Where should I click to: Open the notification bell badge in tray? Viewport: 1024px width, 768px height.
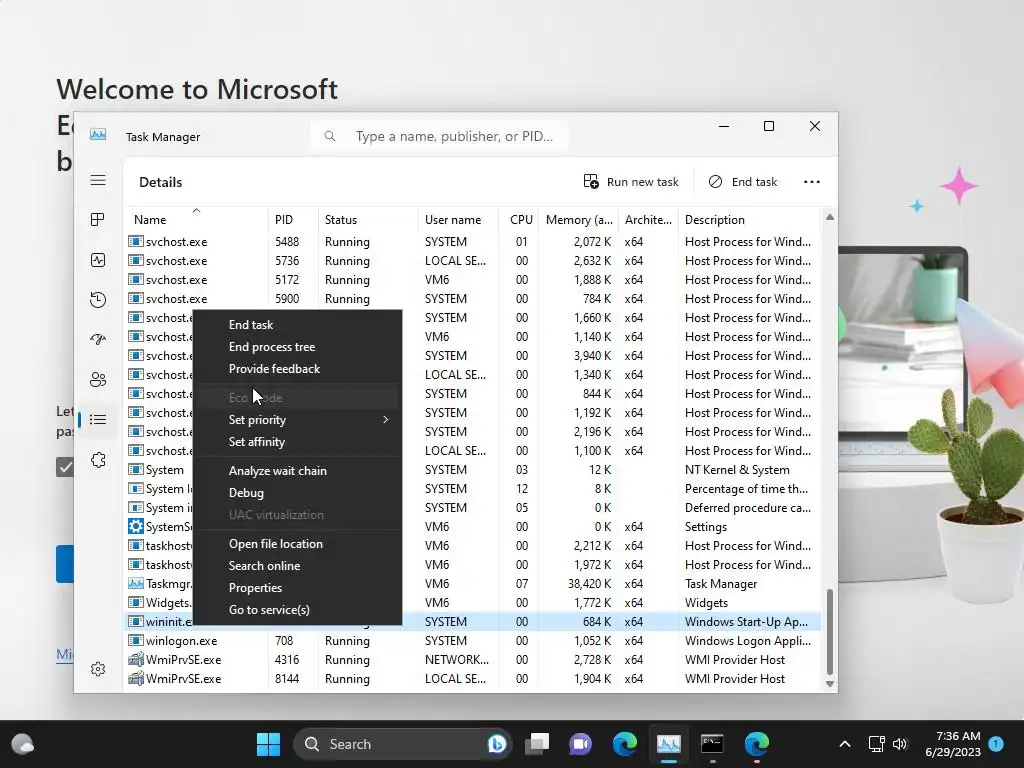click(996, 743)
